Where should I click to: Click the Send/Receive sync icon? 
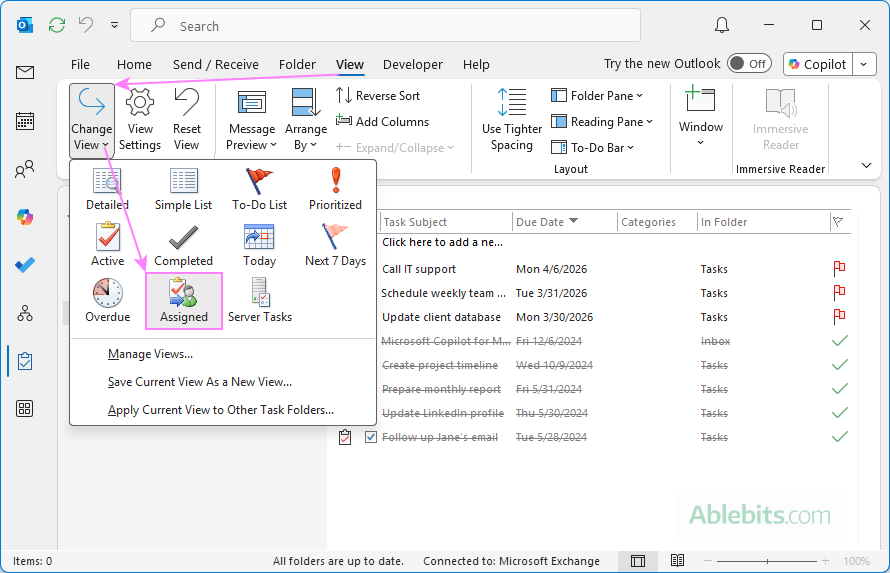pyautogui.click(x=57, y=25)
